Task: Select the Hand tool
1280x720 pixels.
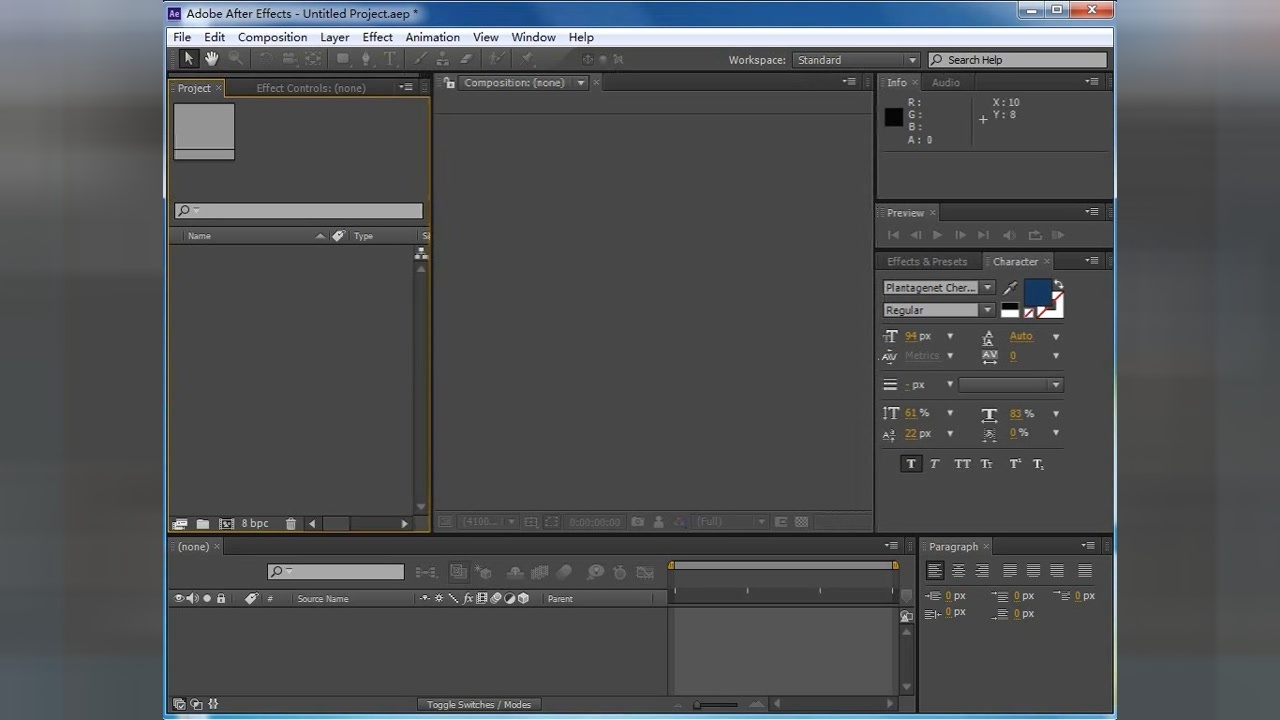Action: click(x=211, y=59)
